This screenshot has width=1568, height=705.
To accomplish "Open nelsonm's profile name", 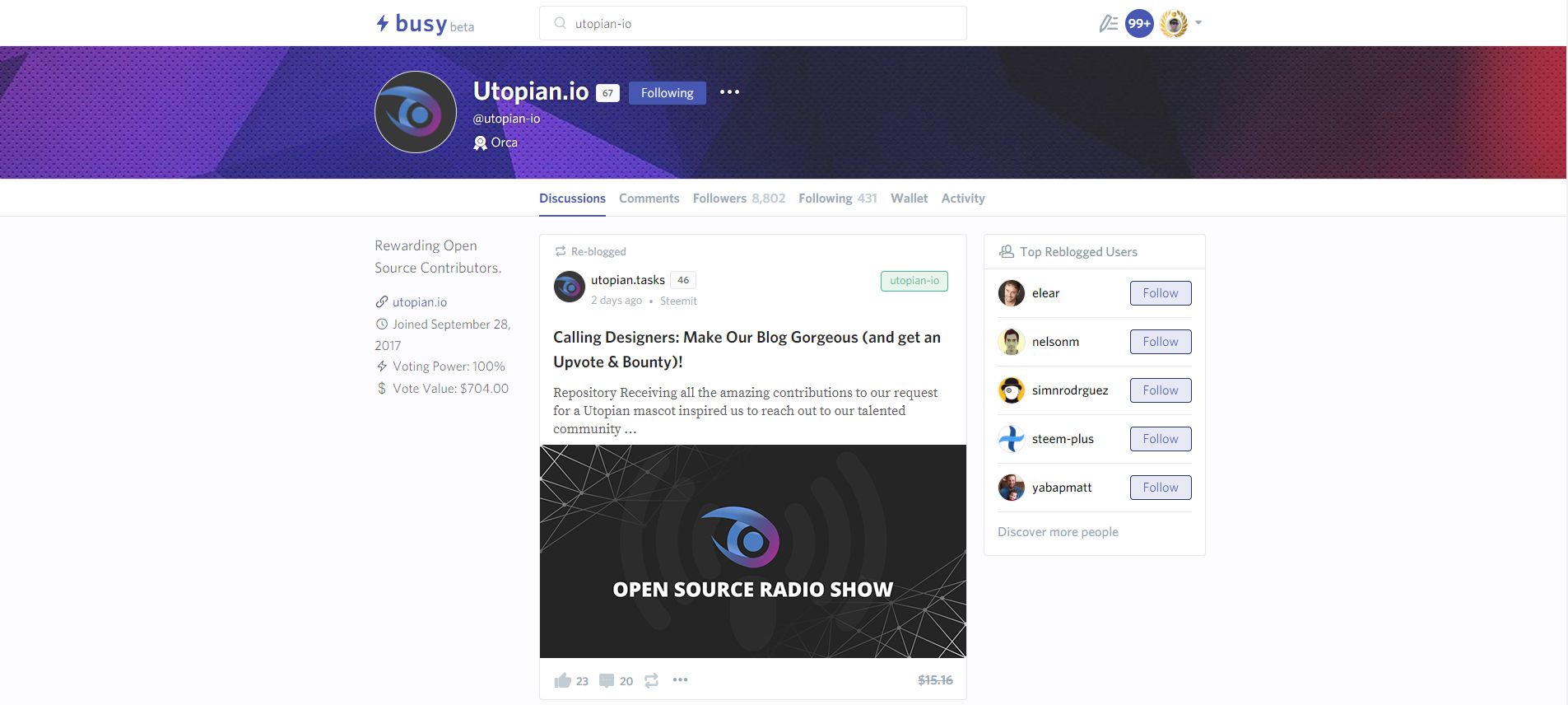I will point(1055,342).
